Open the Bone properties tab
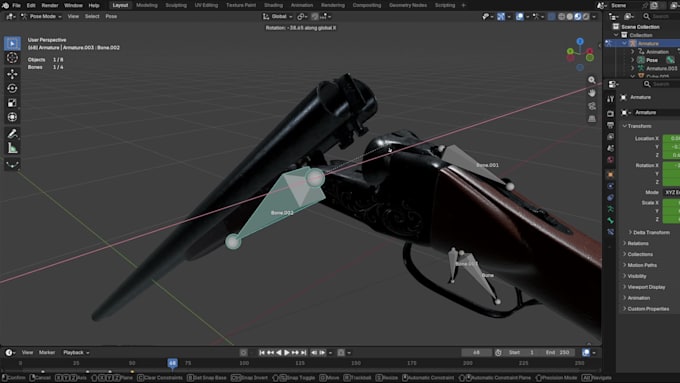The height and width of the screenshot is (383, 680). click(x=611, y=220)
